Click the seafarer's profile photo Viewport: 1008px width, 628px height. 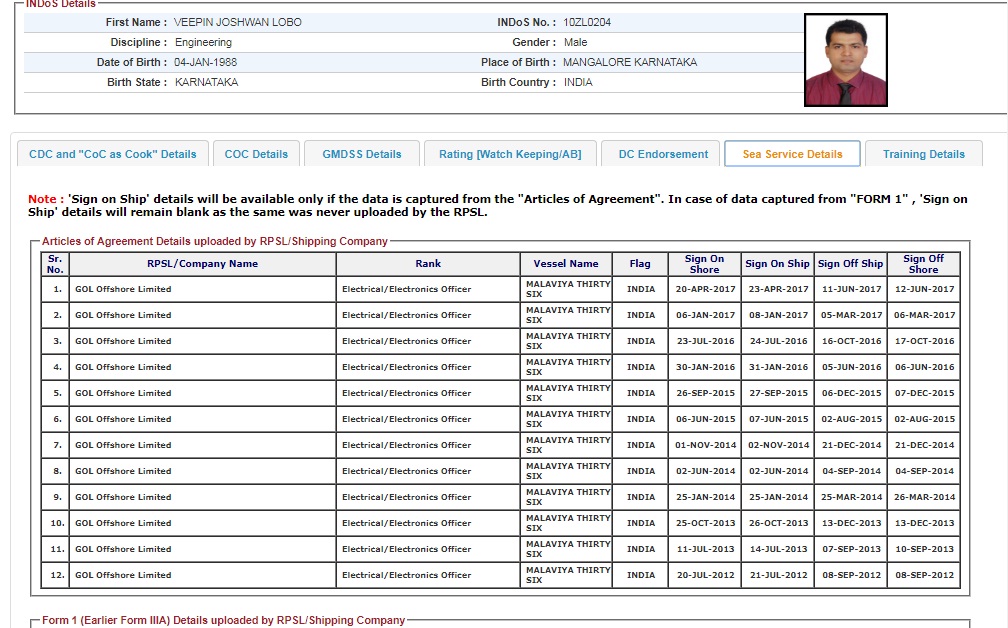[845, 60]
